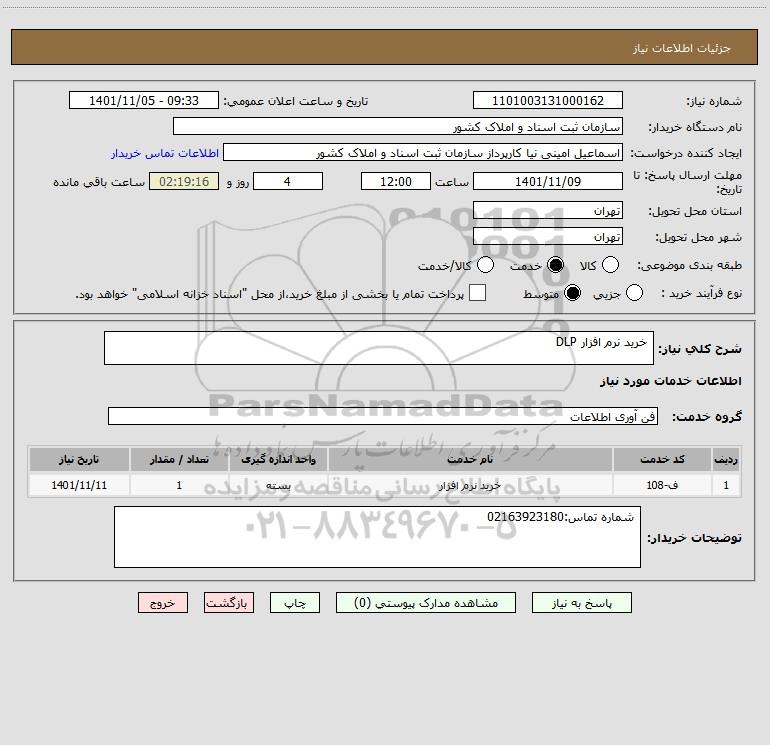Click buyer notes textarea with phone number
The image size is (770, 745).
377,537
